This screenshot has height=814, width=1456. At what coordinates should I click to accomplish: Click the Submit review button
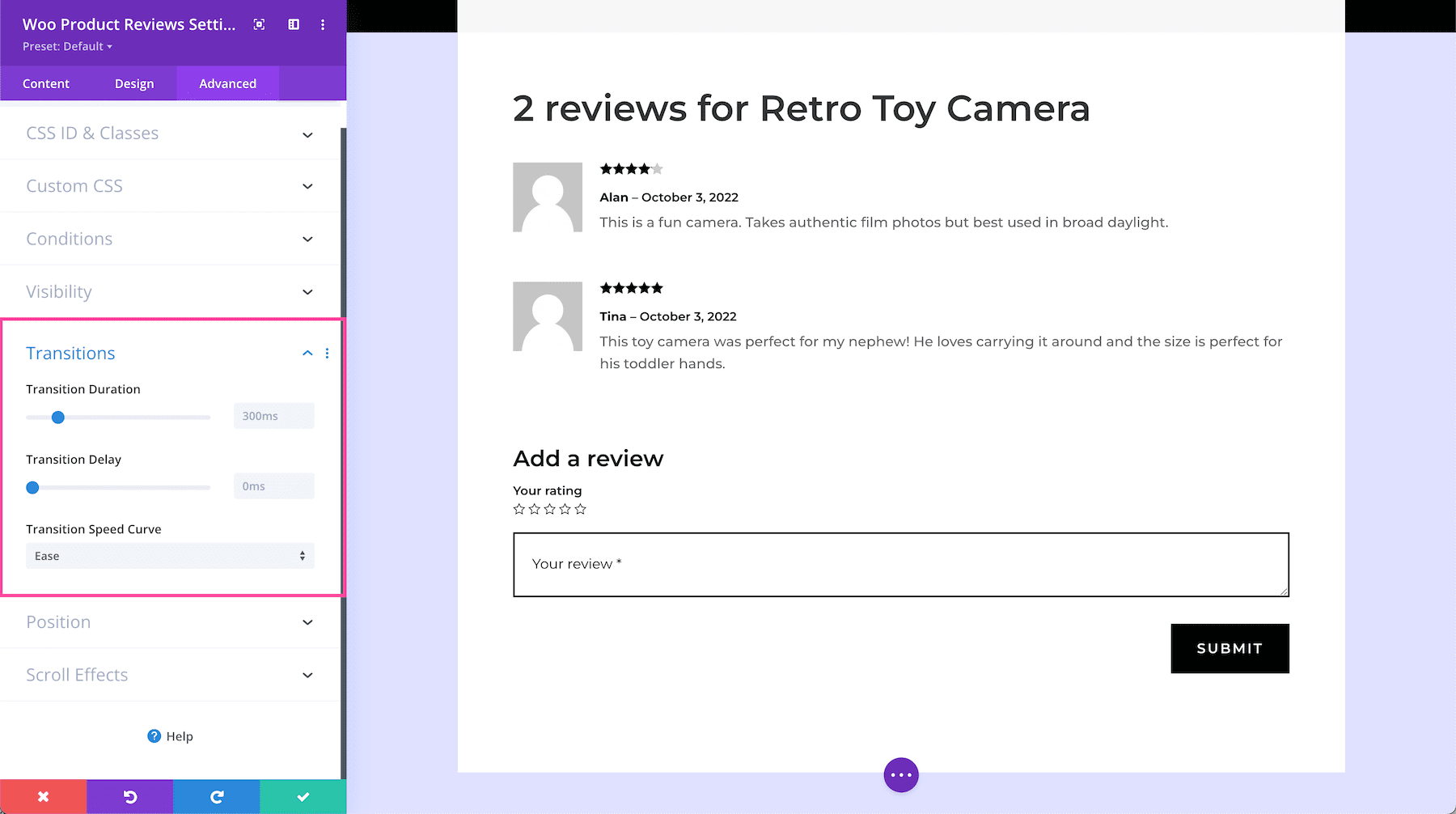point(1230,648)
